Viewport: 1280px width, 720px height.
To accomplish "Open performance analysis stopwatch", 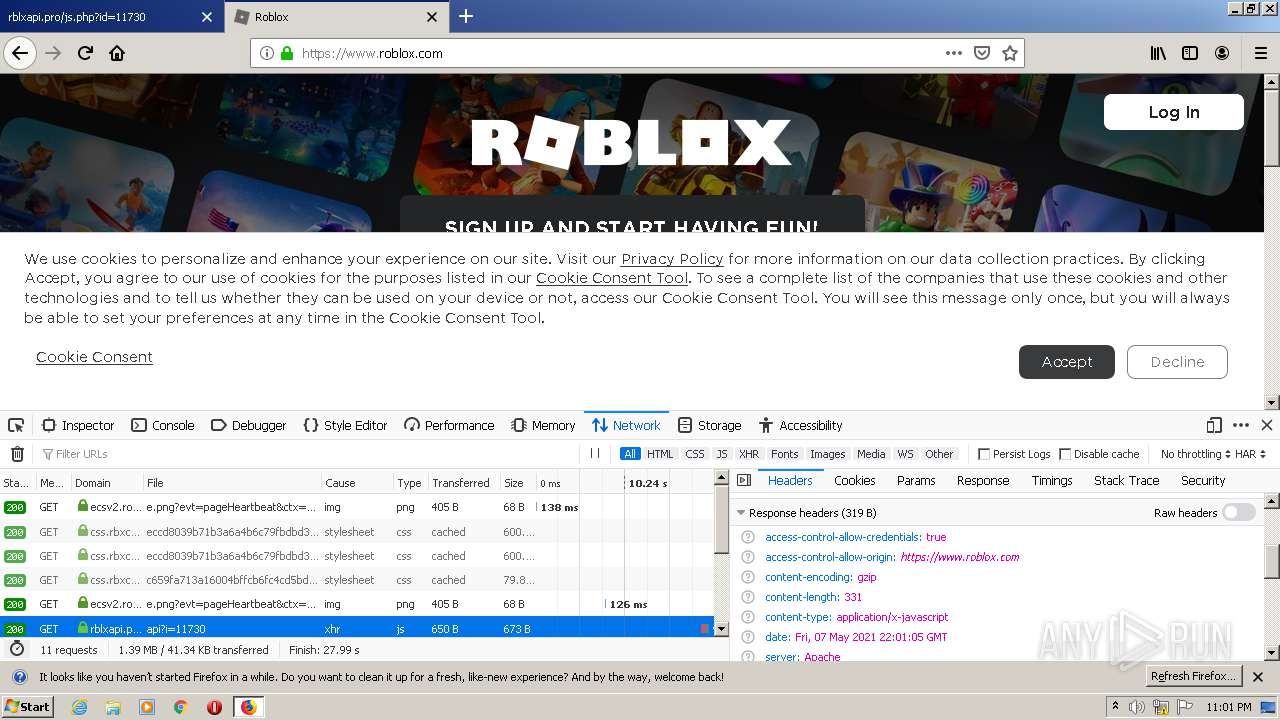I will click(x=17, y=649).
